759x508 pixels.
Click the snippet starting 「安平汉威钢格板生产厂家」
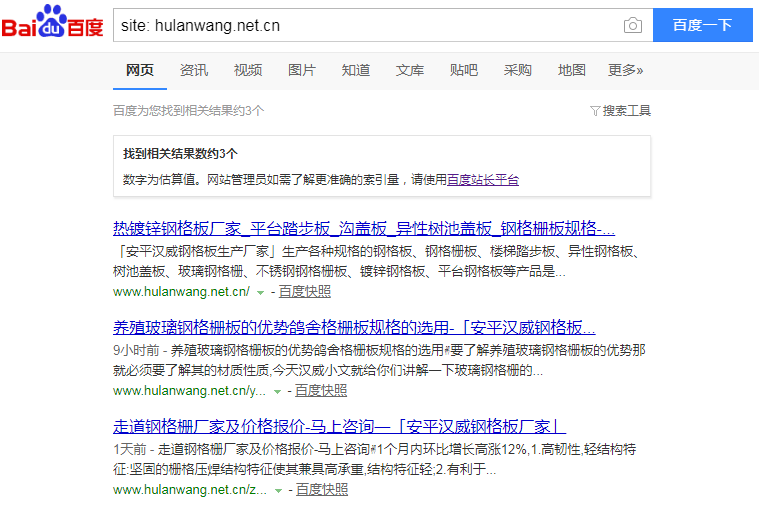[x=378, y=262]
